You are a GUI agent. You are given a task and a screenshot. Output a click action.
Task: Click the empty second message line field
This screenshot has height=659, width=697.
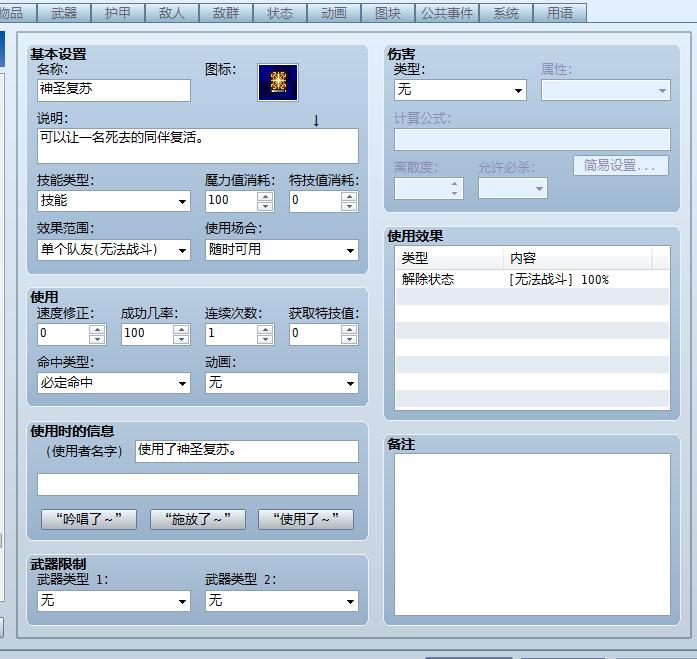click(x=198, y=484)
